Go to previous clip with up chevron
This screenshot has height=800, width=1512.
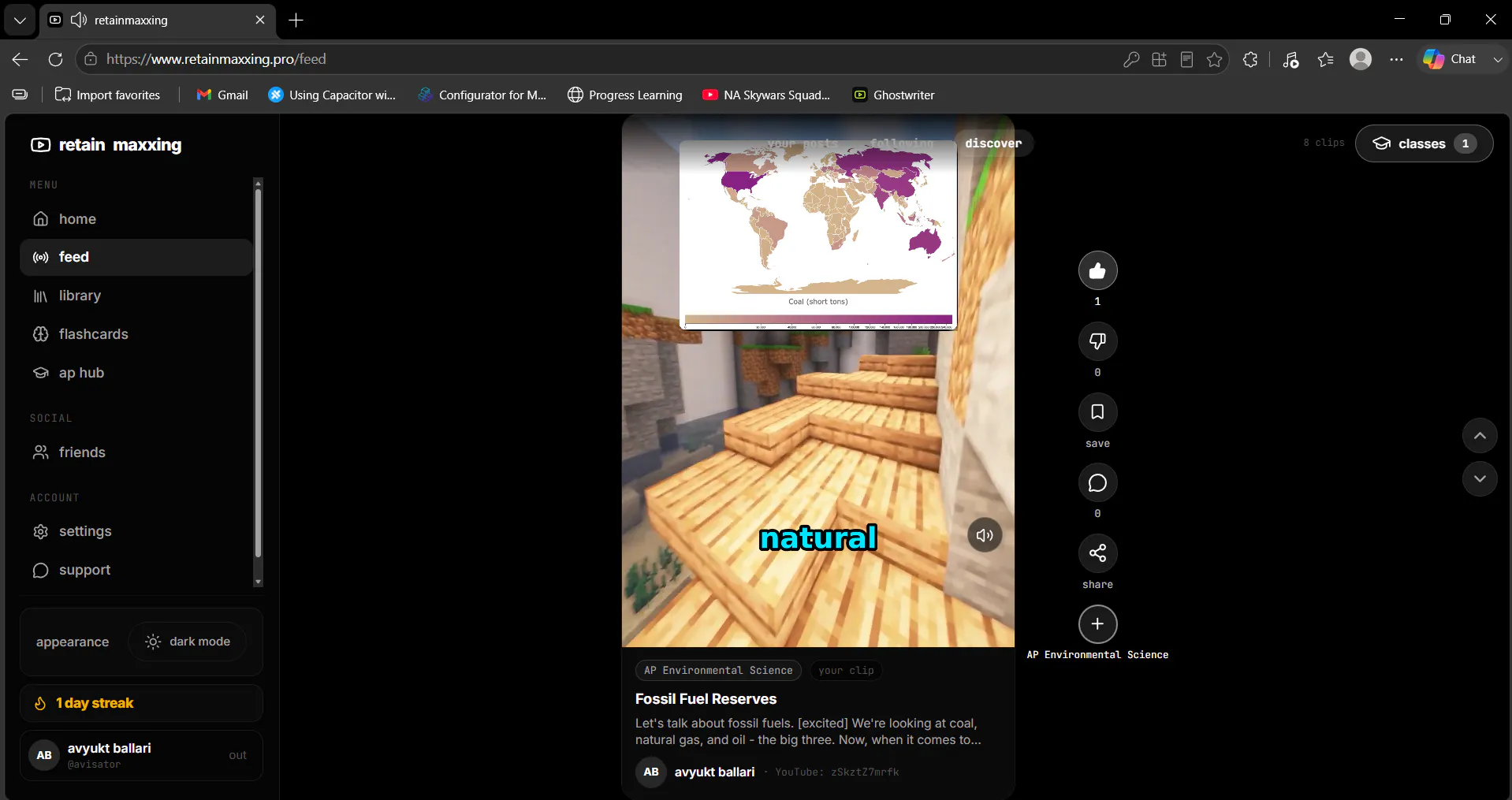tap(1480, 436)
